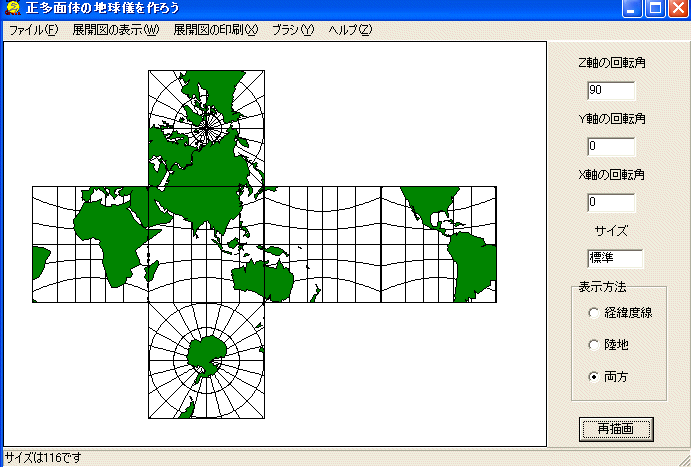Click the status text サイズは116です
691x467 pixels.
click(43, 458)
